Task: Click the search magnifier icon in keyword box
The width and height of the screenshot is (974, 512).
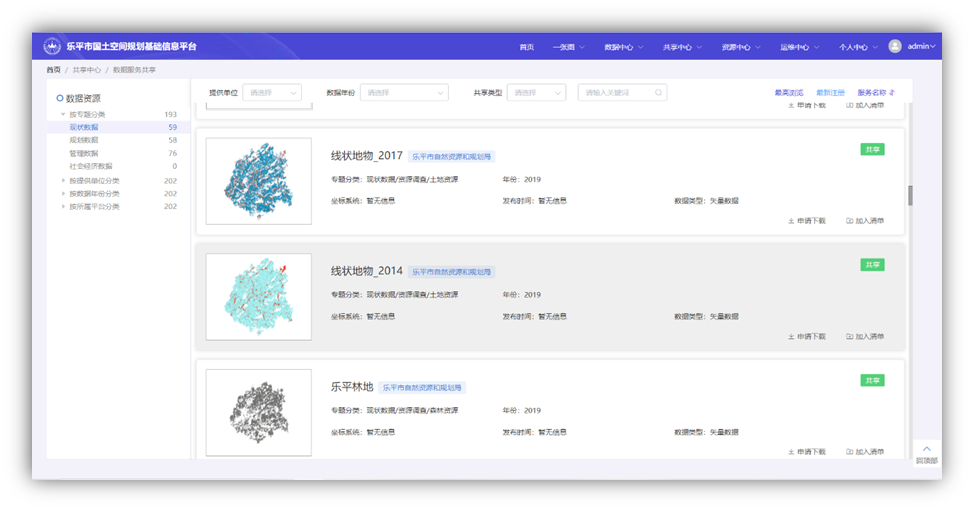Action: (x=658, y=93)
